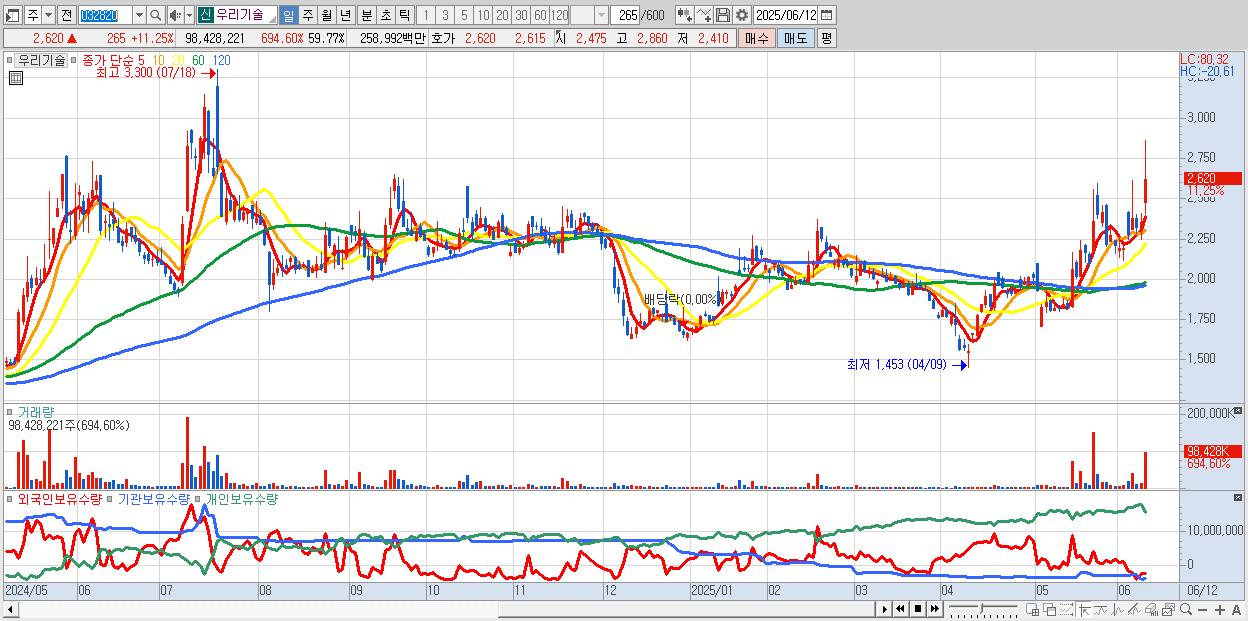This screenshot has width=1248, height=621.
Task: Click the overlapping windows chart icon
Action: pos(1049,609)
